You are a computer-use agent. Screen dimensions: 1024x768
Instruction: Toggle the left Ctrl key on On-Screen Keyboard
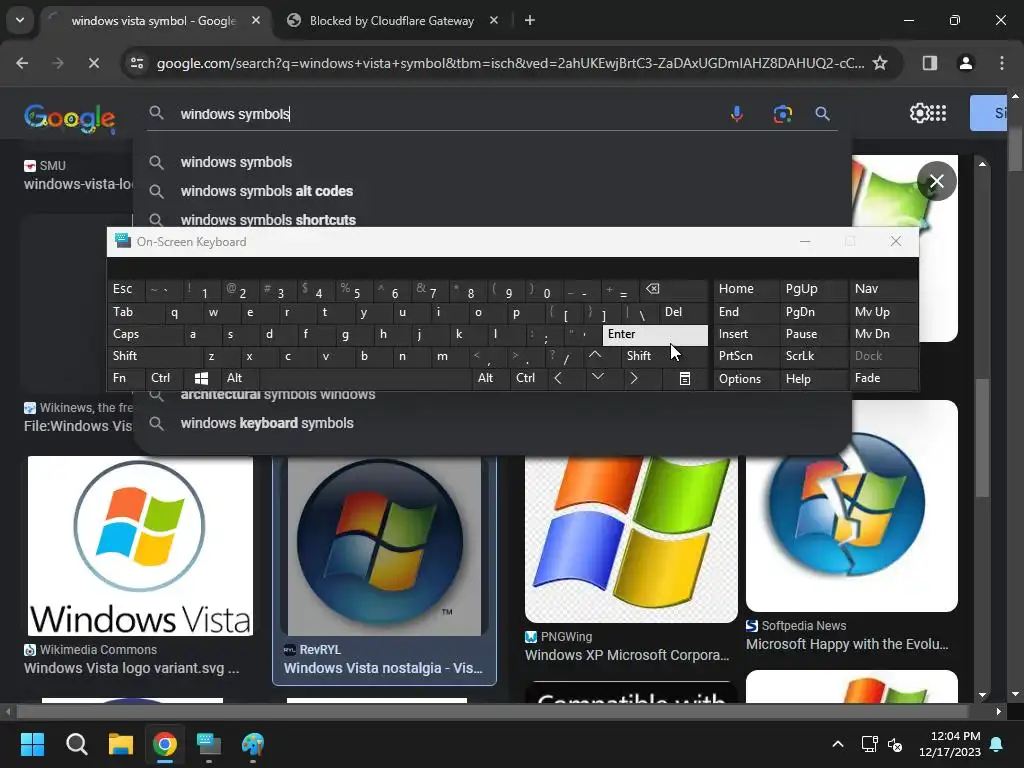(165, 378)
